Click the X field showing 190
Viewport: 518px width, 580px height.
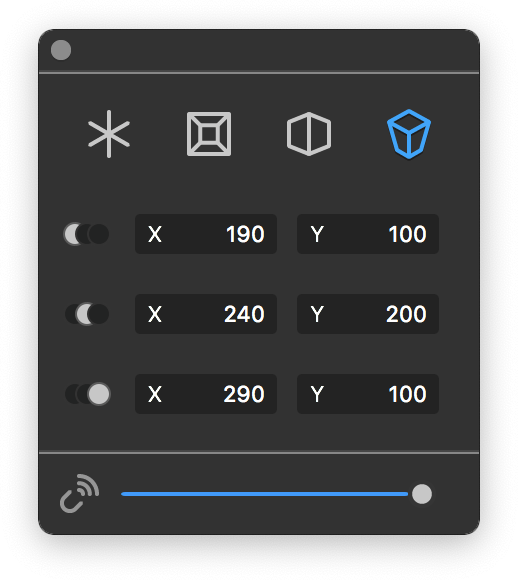(x=206, y=234)
